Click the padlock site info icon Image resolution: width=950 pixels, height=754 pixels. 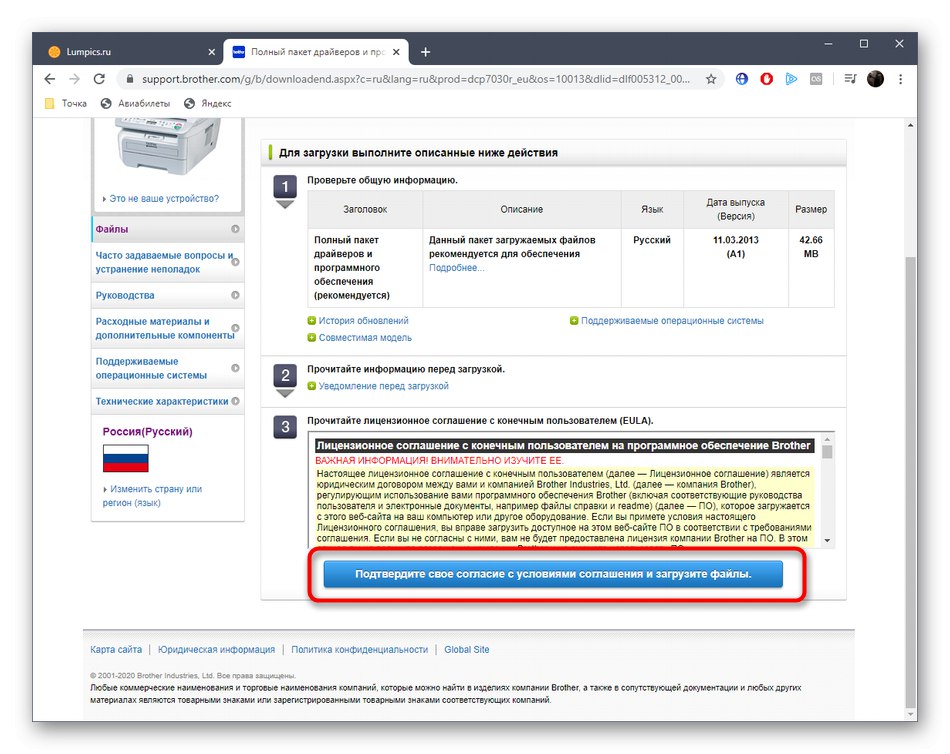(129, 79)
